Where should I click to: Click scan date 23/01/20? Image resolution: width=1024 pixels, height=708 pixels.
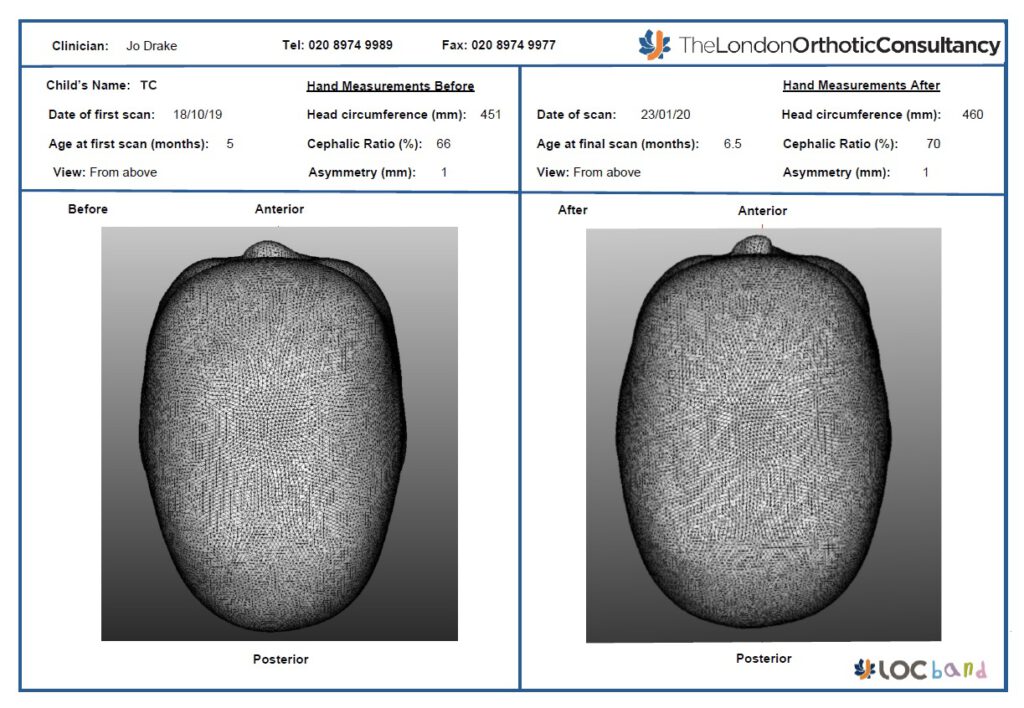[x=665, y=114]
